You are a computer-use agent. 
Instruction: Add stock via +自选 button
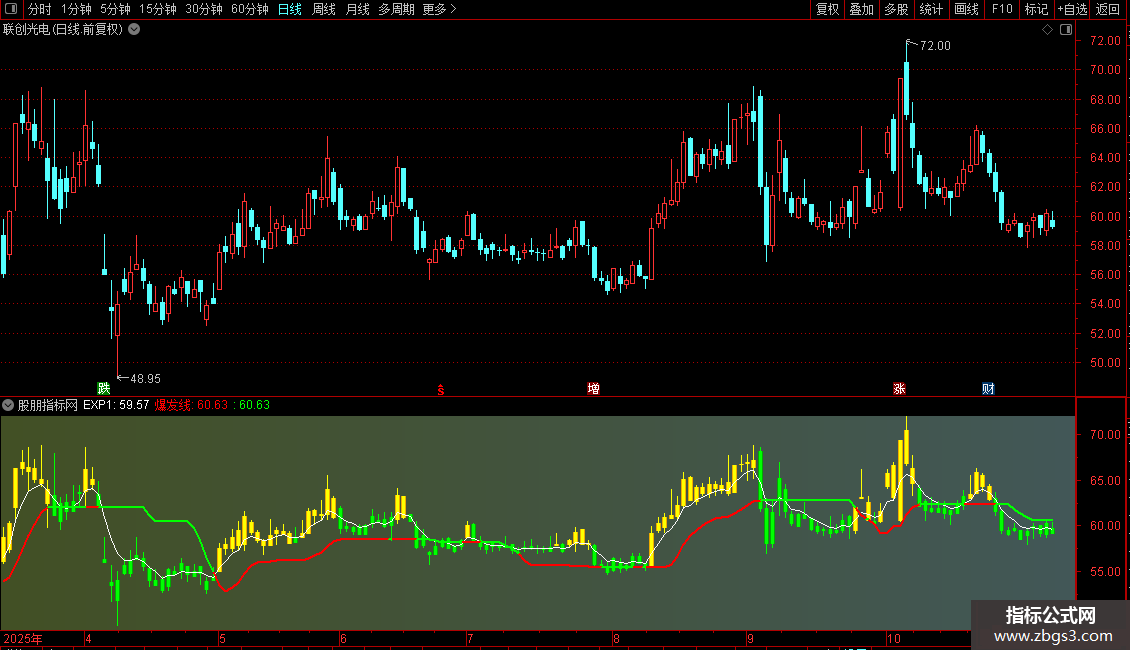pyautogui.click(x=1072, y=9)
